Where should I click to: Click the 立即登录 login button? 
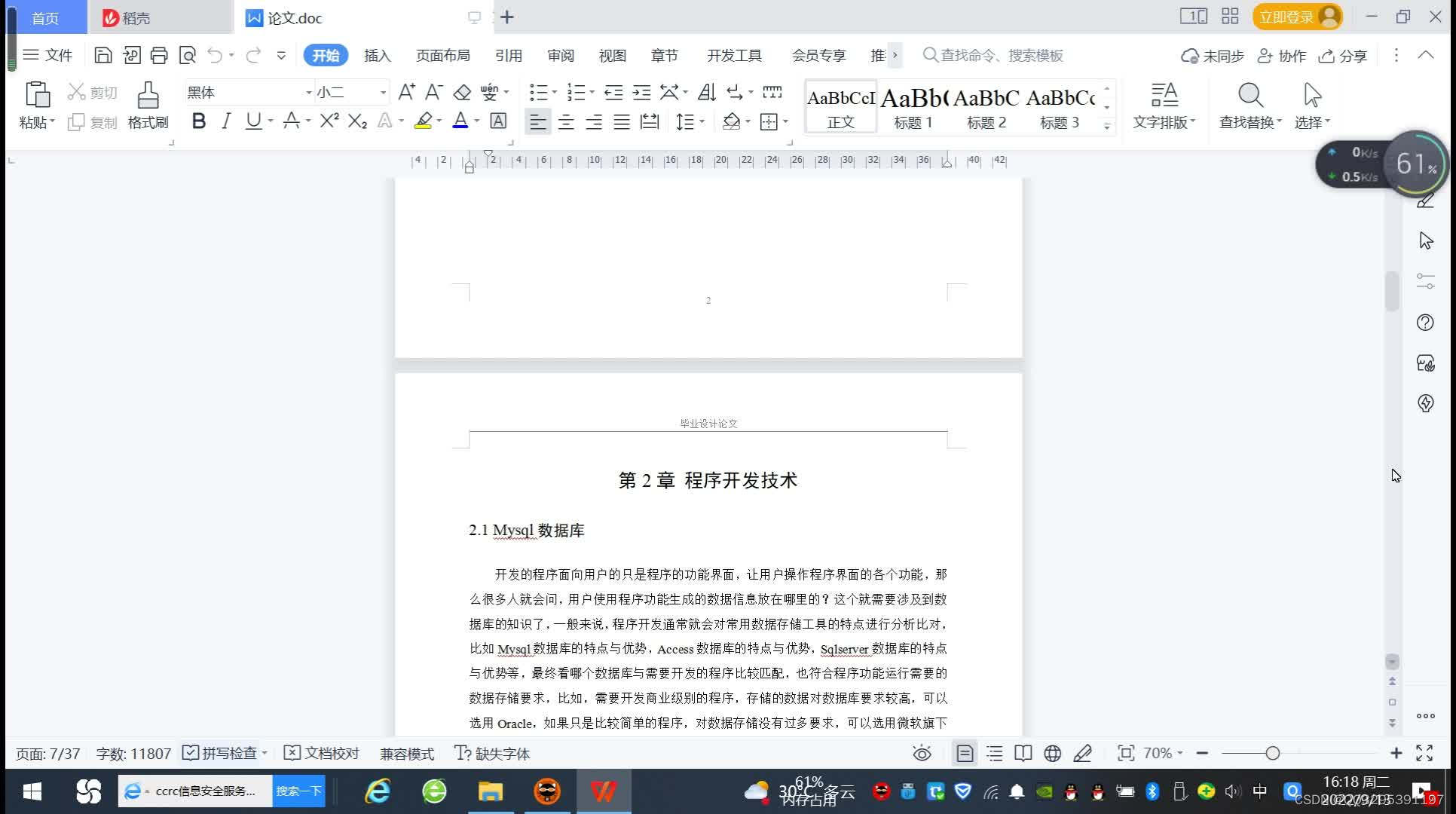click(1298, 17)
